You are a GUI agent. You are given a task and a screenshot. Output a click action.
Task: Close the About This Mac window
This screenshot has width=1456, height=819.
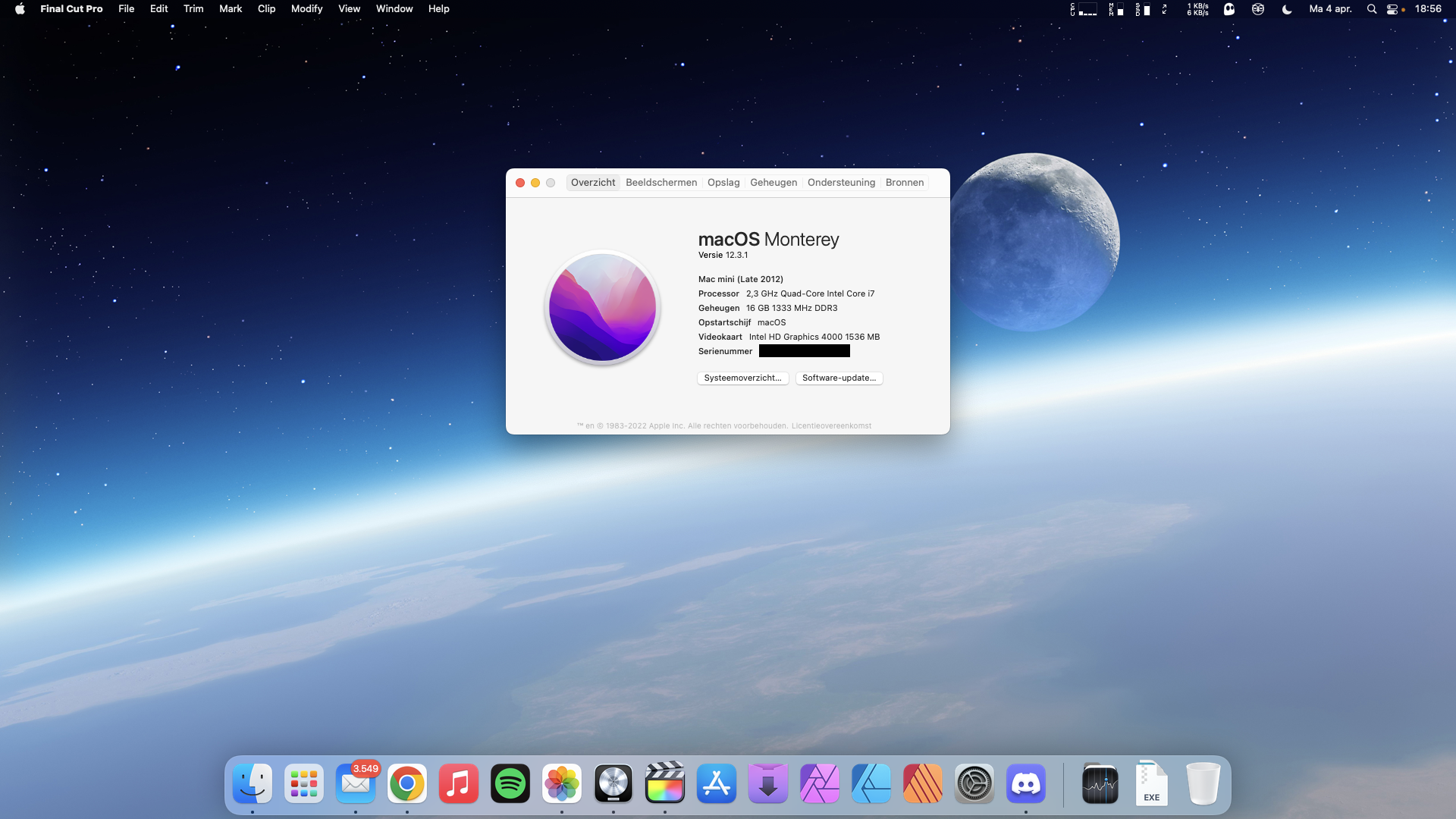520,183
